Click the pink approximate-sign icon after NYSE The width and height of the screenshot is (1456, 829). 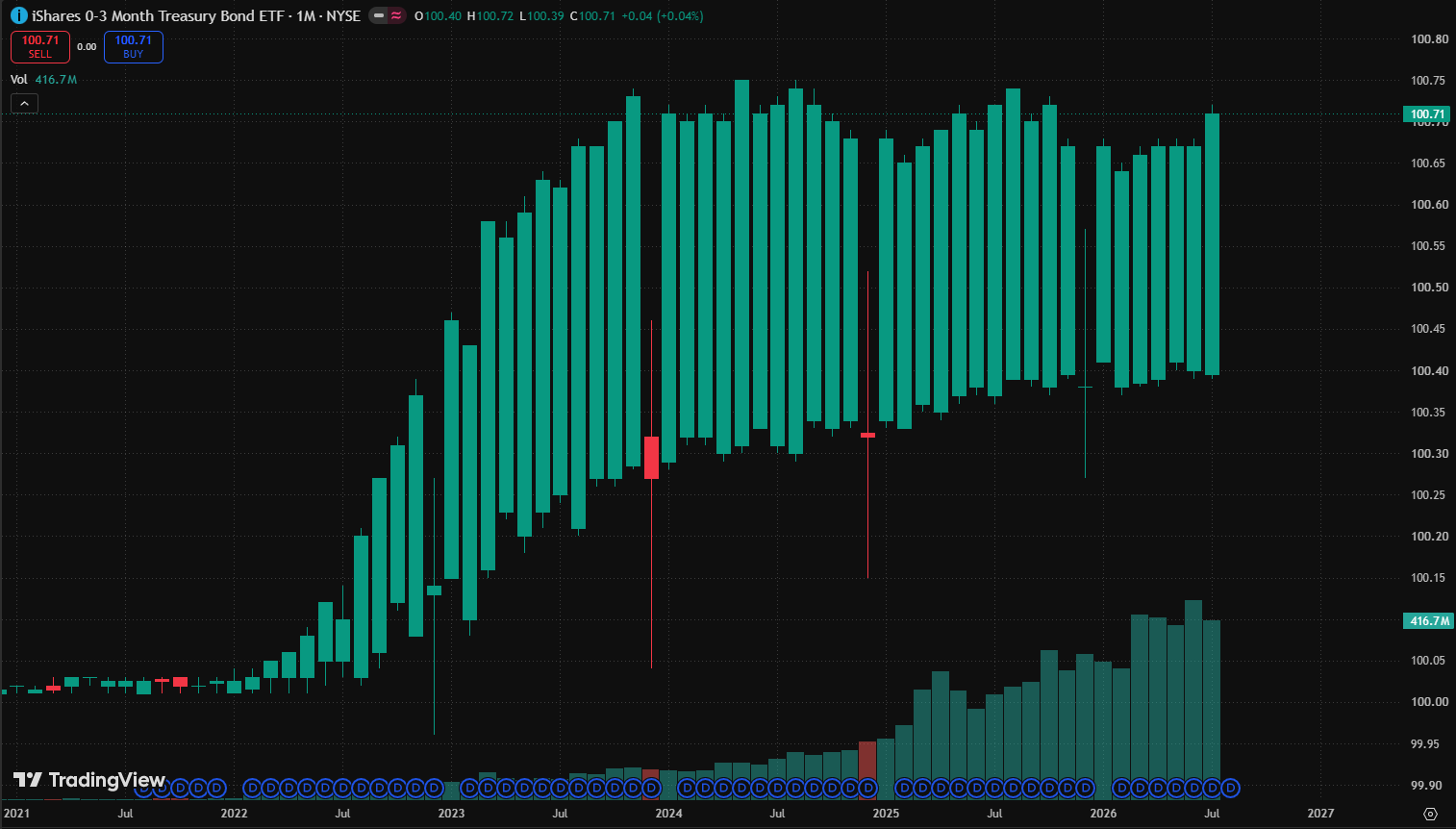point(396,16)
